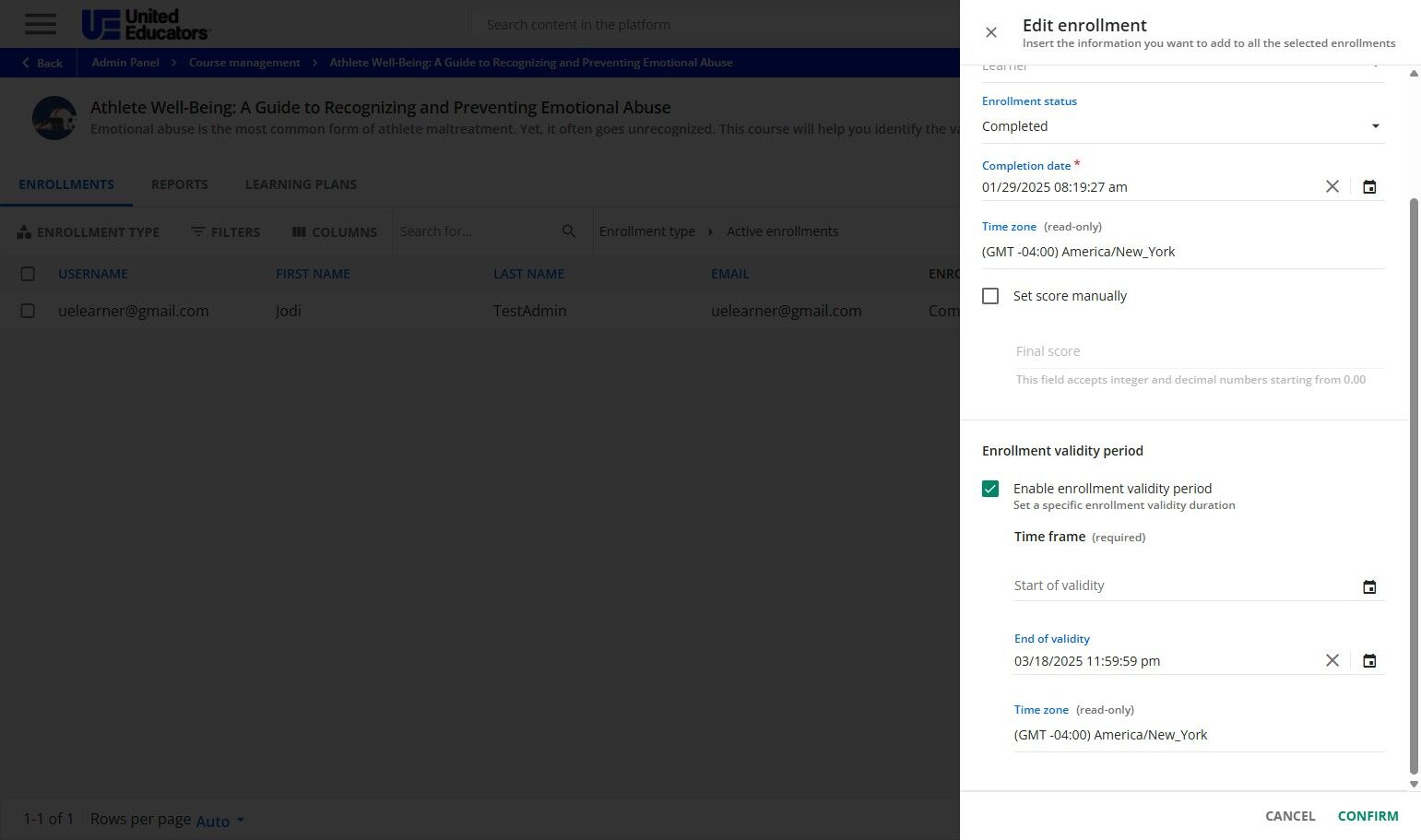
Task: Confirm the enrollment changes
Action: [1368, 816]
